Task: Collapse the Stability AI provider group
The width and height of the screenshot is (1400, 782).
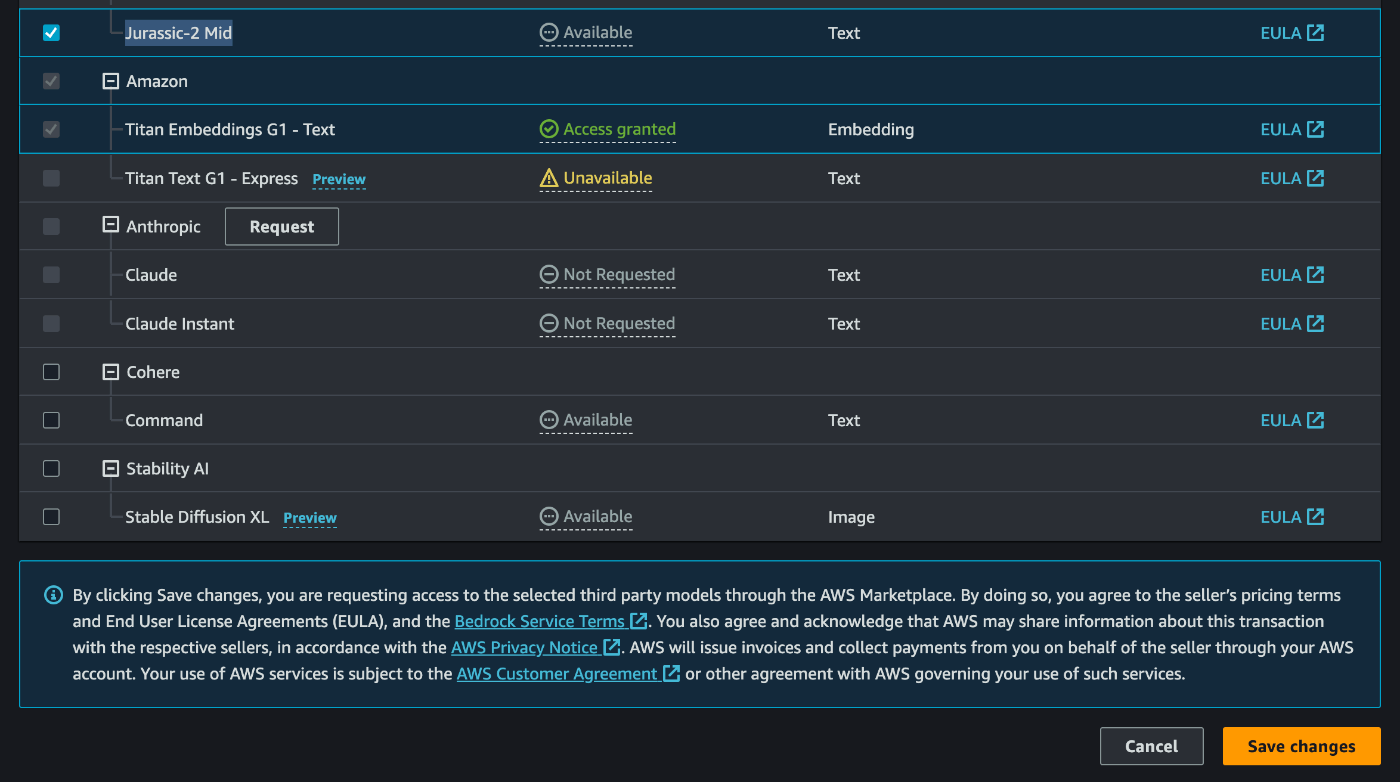Action: pyautogui.click(x=111, y=469)
